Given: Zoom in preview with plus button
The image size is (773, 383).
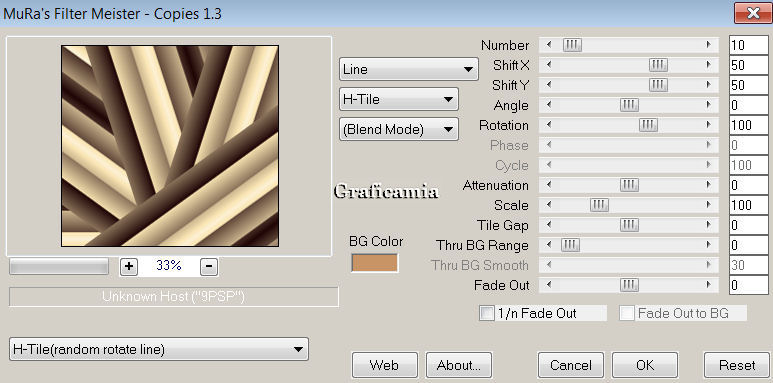Looking at the screenshot, I should click(x=129, y=267).
